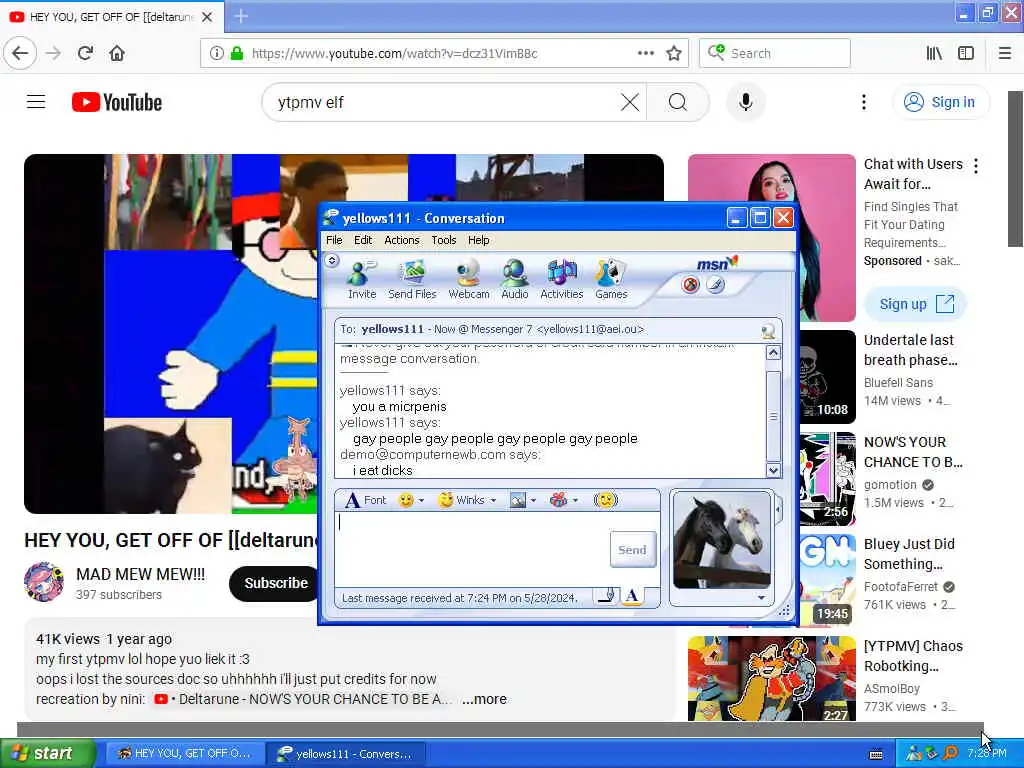Screen dimensions: 1024x768
Task: Click the taskbar clock 7:28 PM
Action: [987, 754]
